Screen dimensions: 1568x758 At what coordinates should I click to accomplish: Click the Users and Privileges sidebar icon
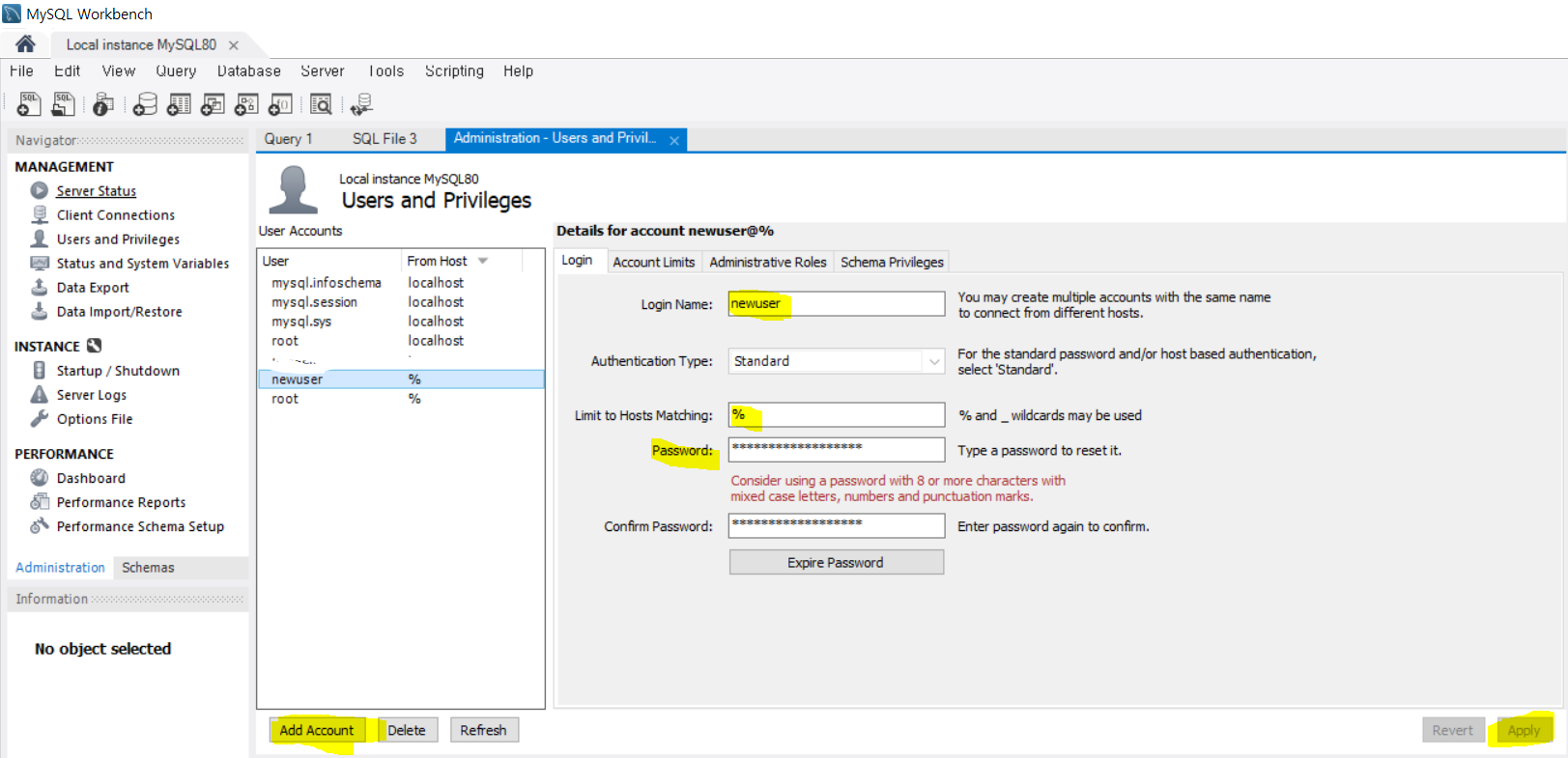tap(40, 239)
